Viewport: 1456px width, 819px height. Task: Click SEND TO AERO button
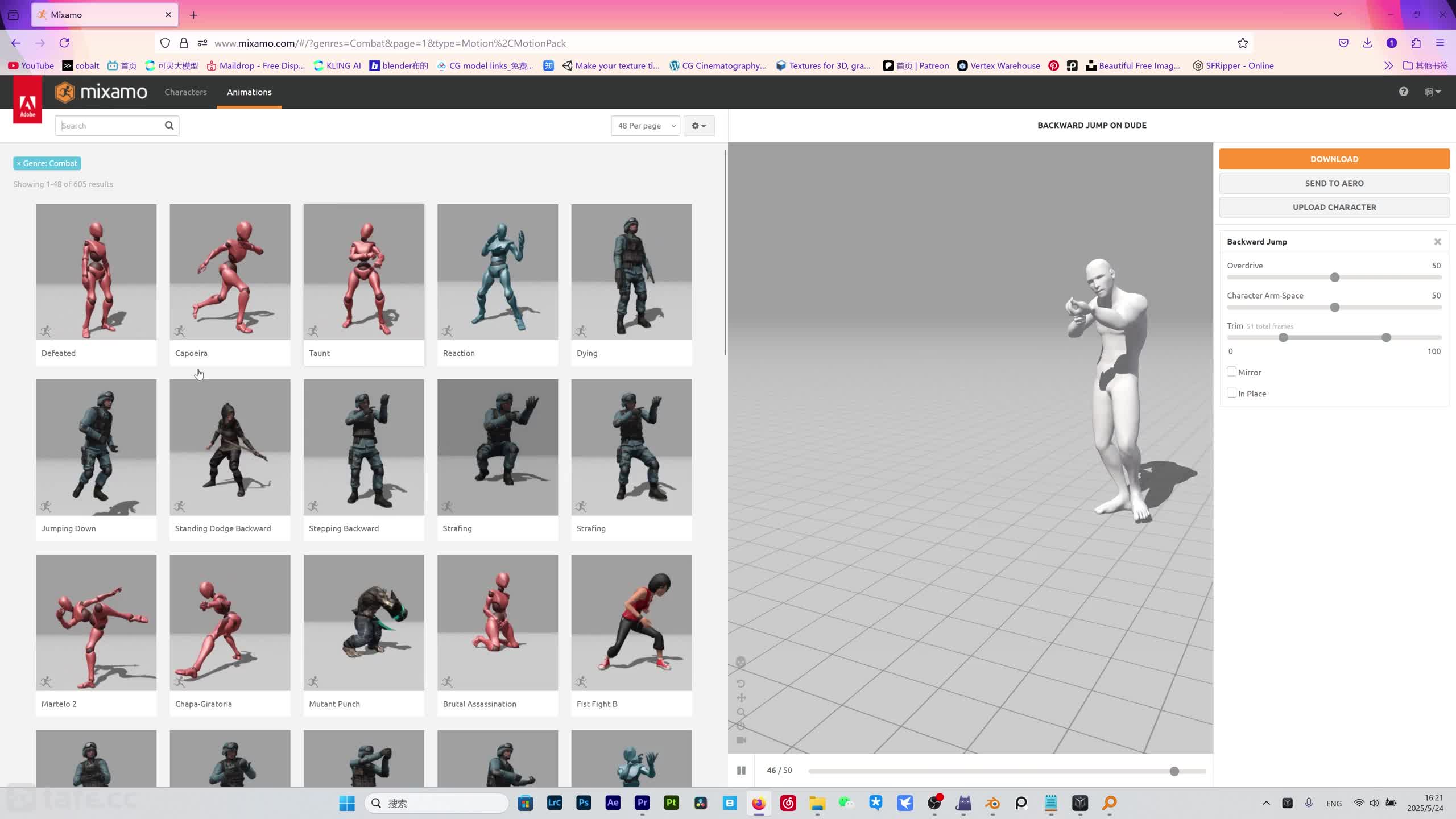point(1334,183)
